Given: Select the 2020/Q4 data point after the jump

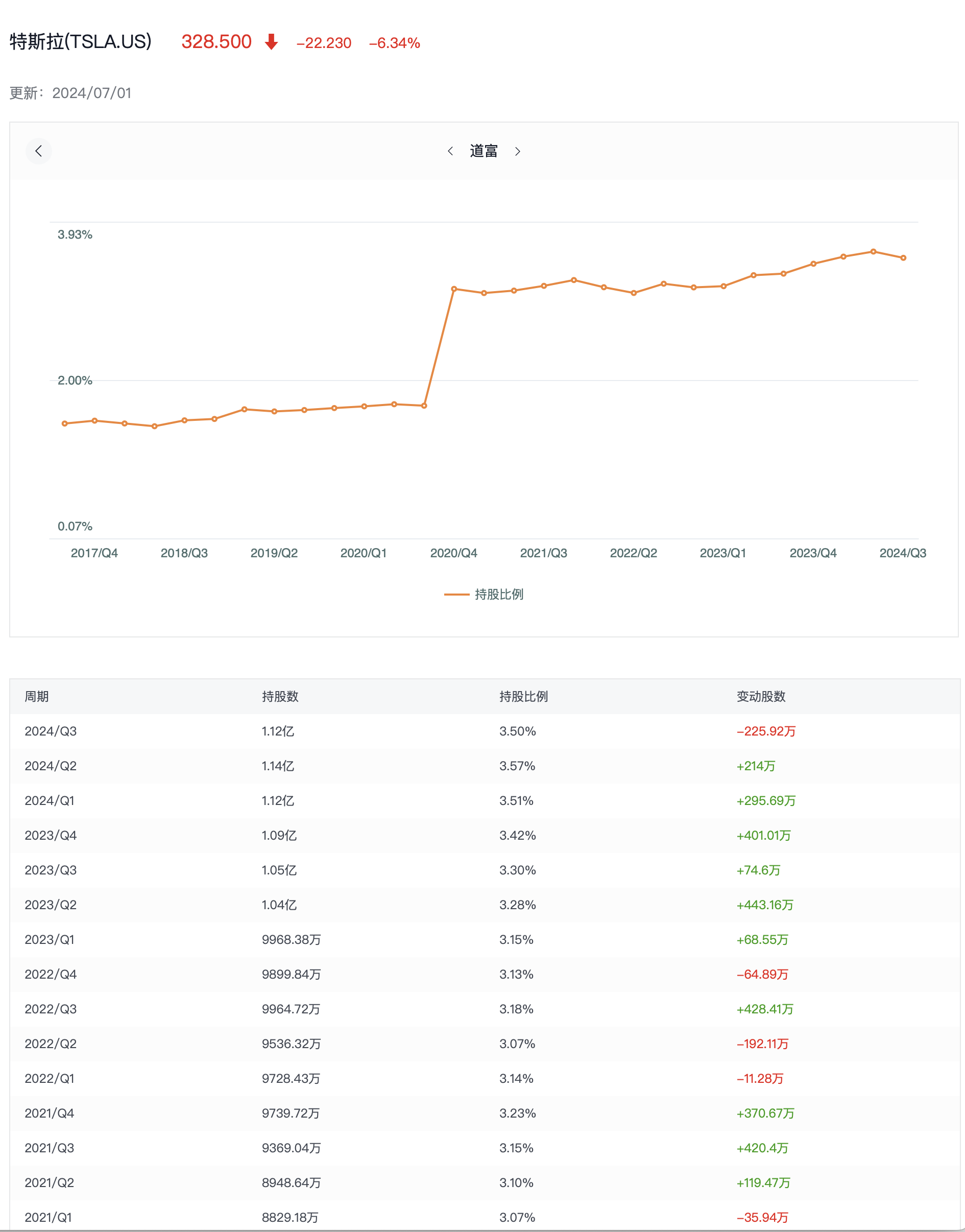Looking at the screenshot, I should [x=454, y=289].
